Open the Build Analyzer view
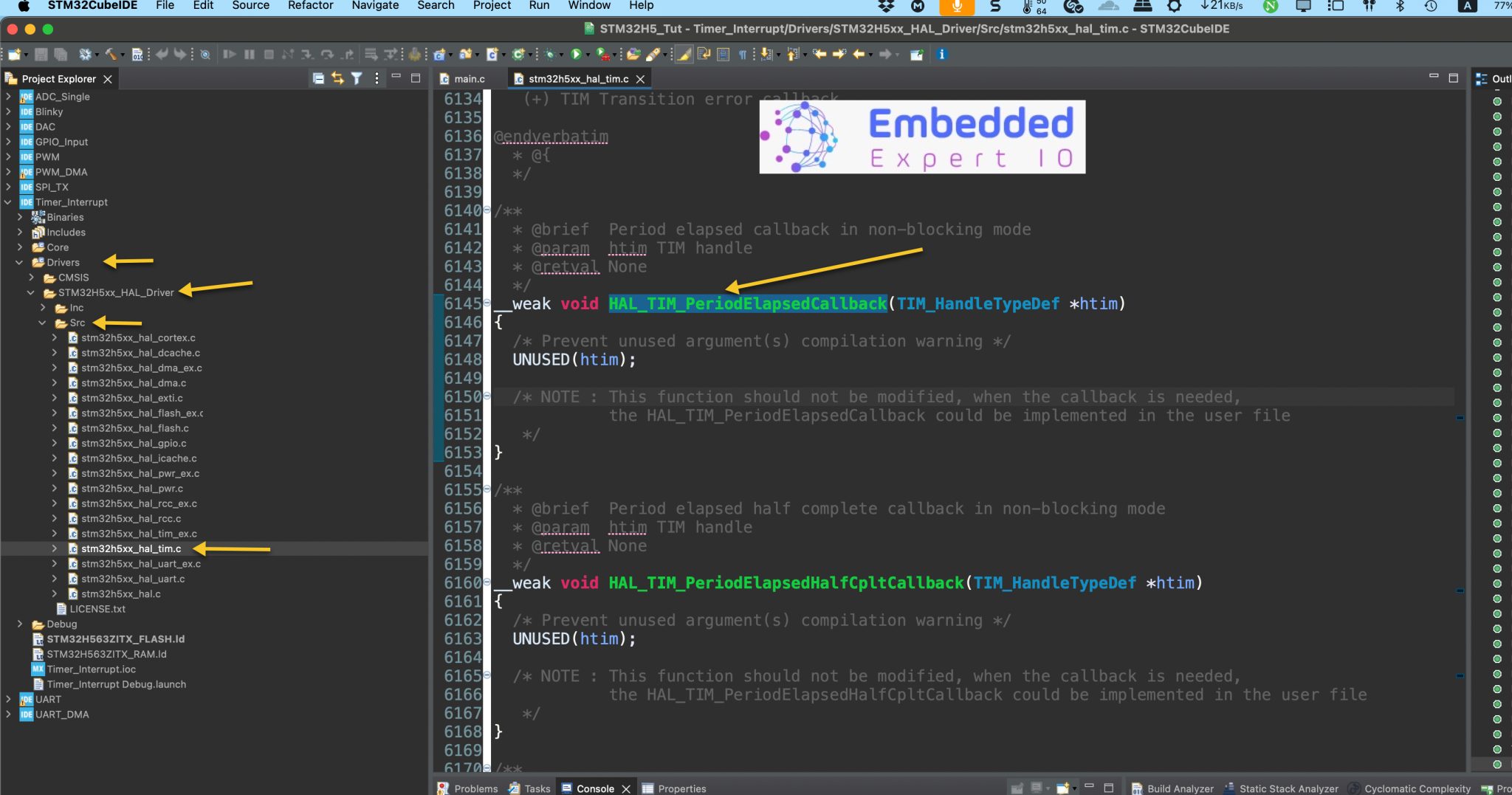The height and width of the screenshot is (795, 1512). tap(1179, 788)
